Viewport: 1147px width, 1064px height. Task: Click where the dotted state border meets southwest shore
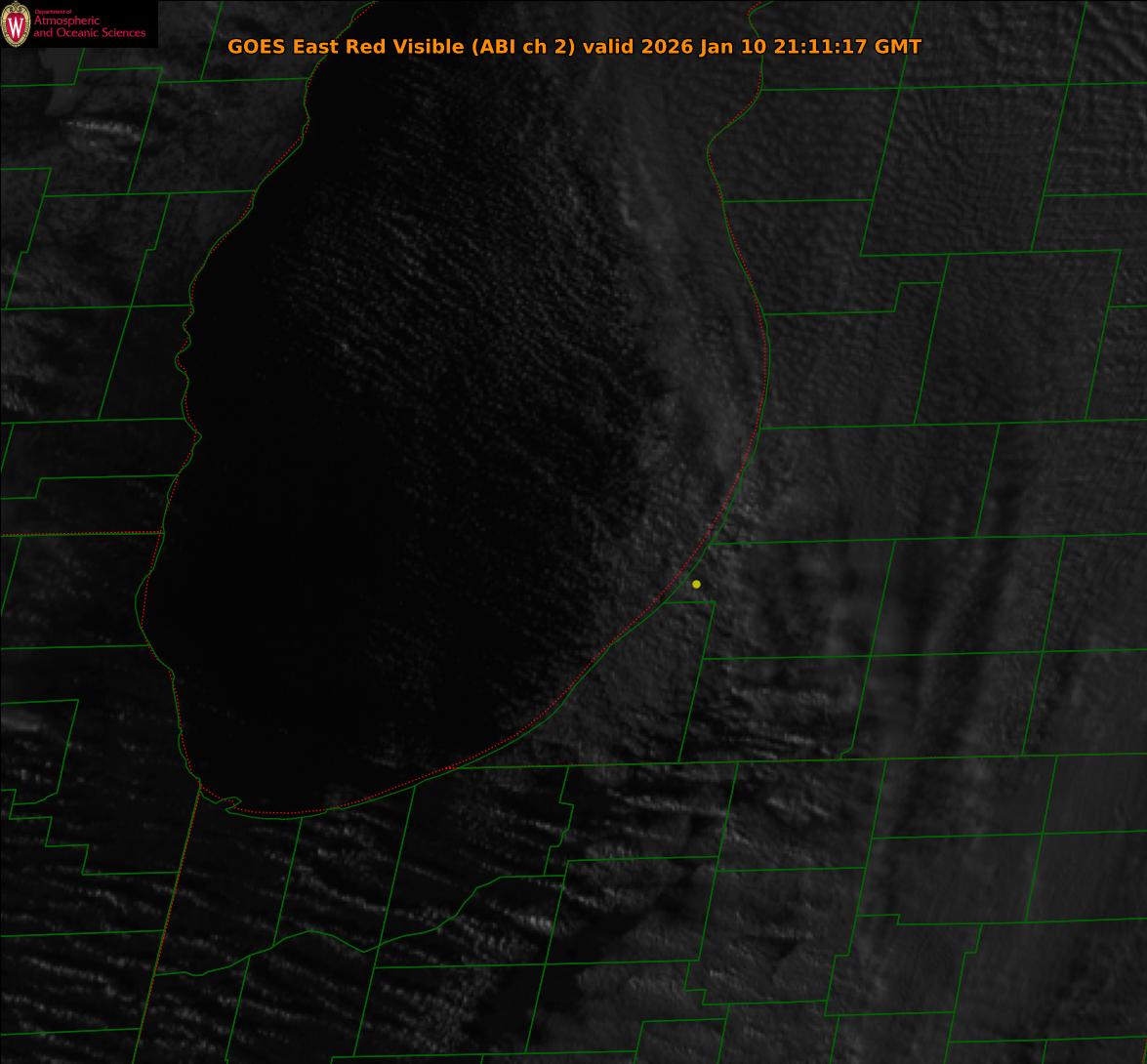[200, 784]
